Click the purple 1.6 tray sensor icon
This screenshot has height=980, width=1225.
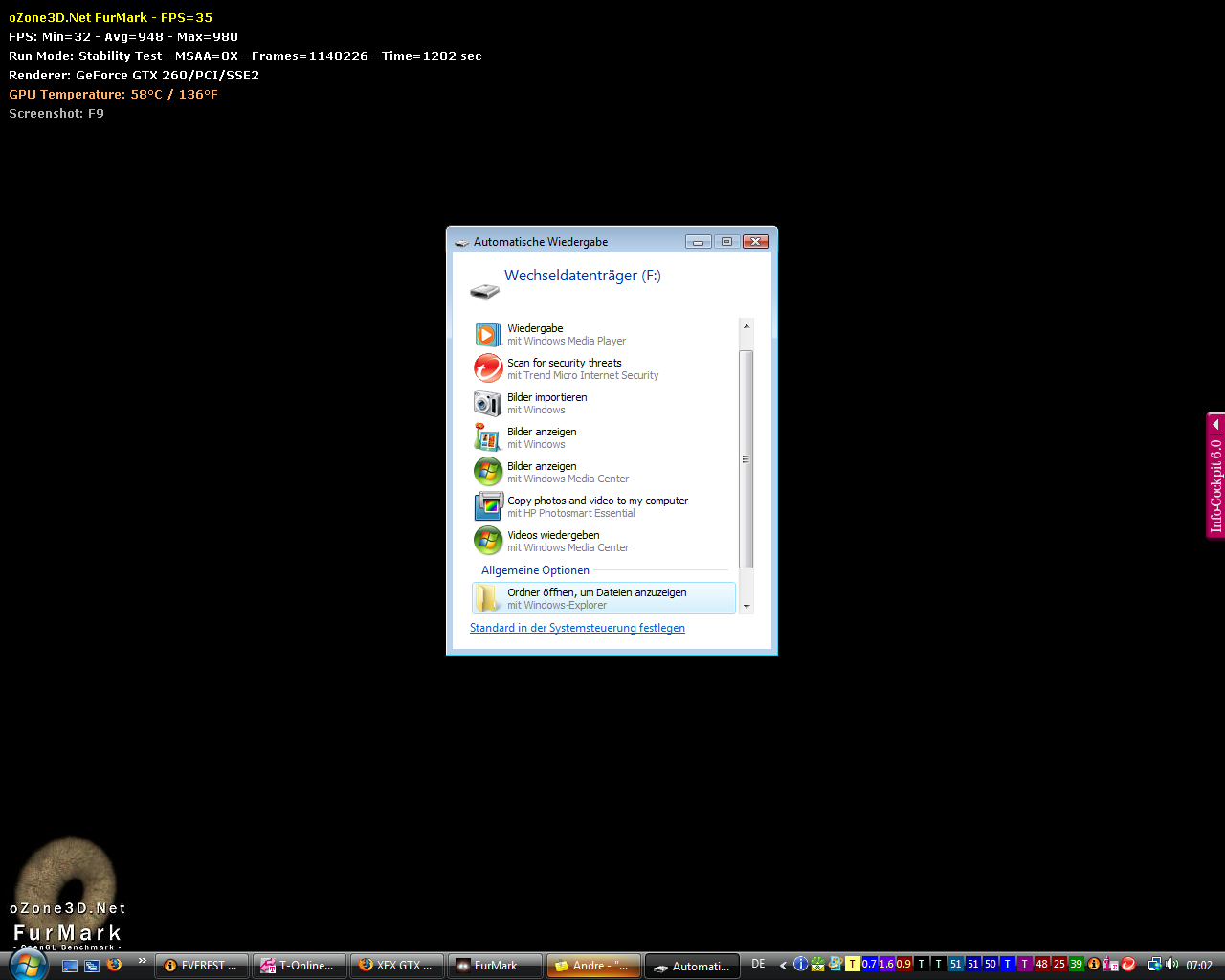click(x=886, y=964)
